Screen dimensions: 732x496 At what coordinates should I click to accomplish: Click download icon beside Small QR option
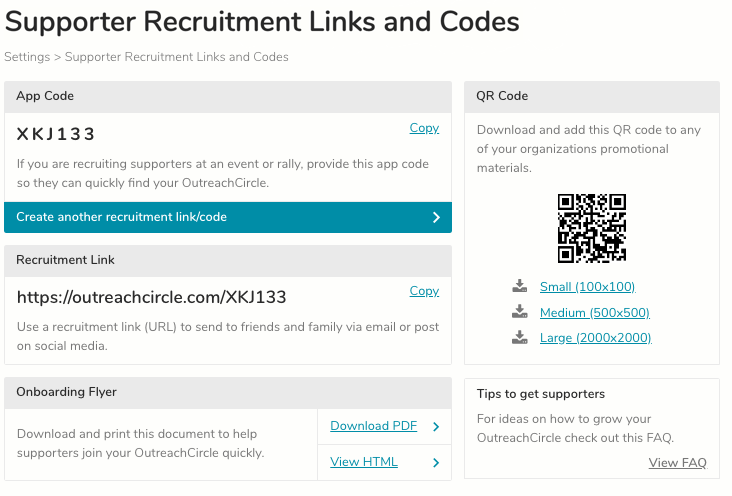520,286
